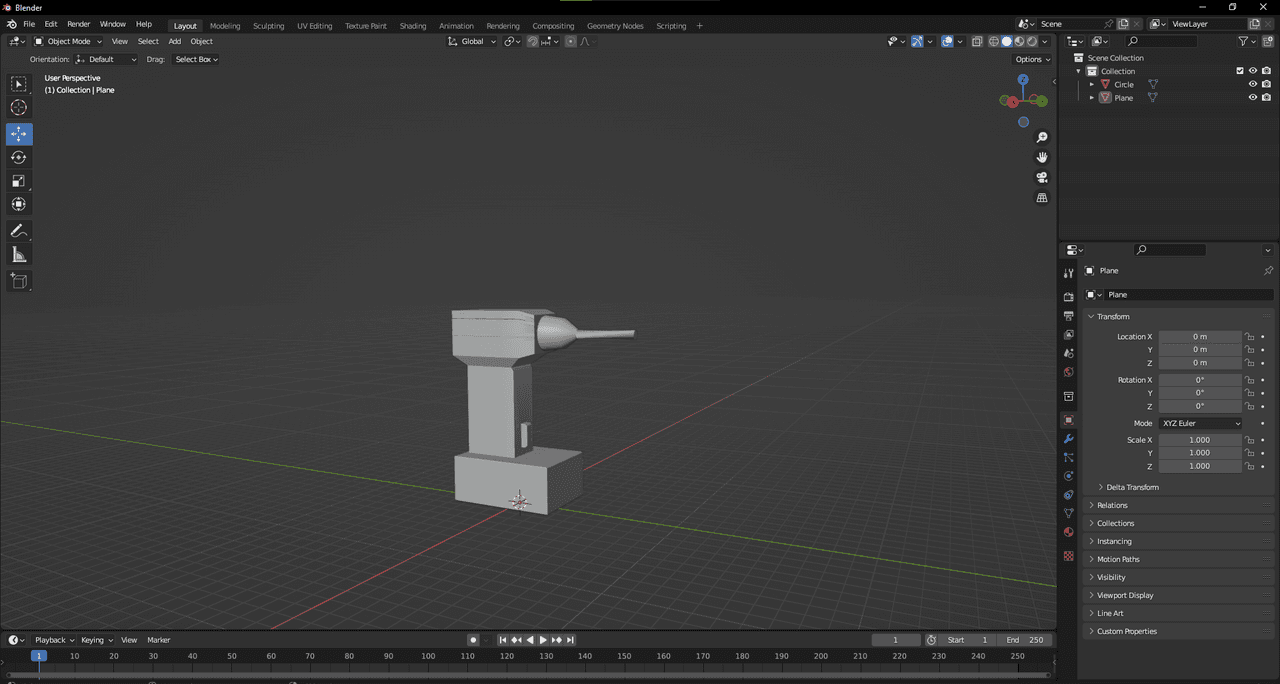
Task: Disable the Plane object in renders
Action: pos(1266,98)
